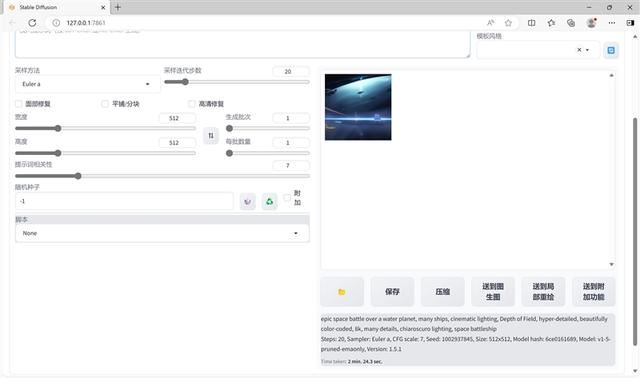Swap width and height with arrows button
The width and height of the screenshot is (640, 378).
[x=211, y=136]
